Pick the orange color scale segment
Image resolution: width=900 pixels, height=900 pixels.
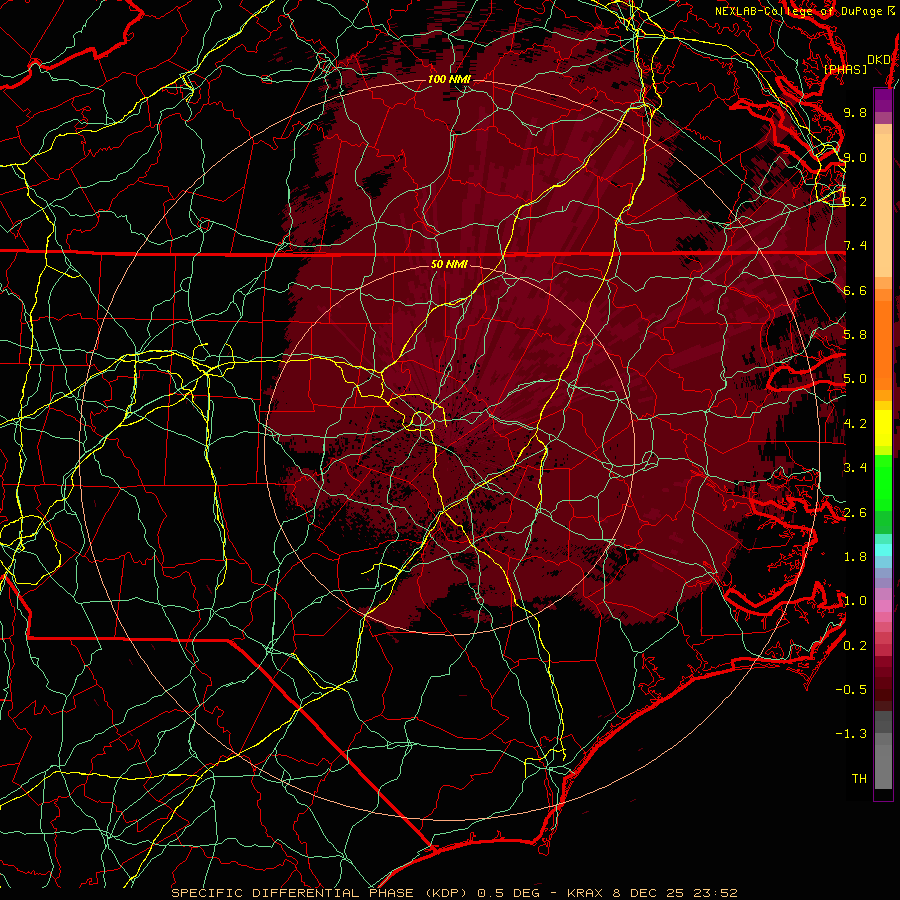tap(883, 344)
